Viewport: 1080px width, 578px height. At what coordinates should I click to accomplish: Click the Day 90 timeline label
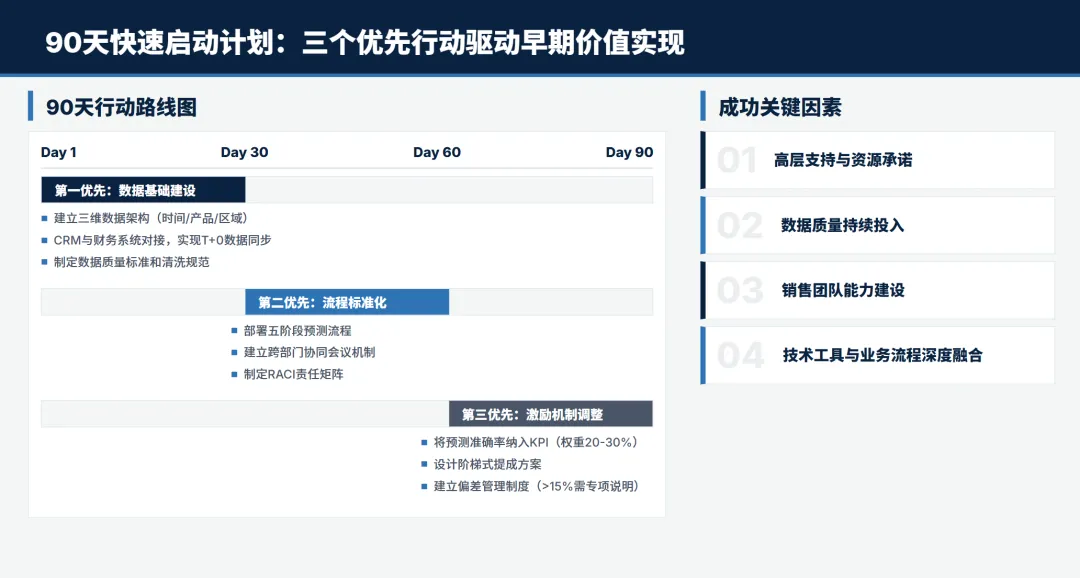pos(630,152)
